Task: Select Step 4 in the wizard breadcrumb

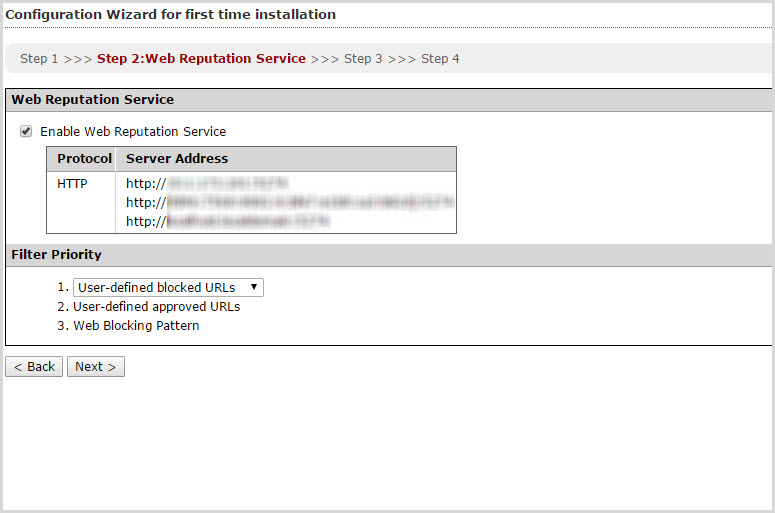Action: [440, 59]
